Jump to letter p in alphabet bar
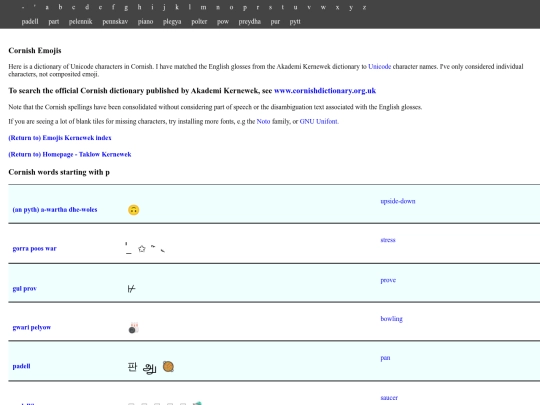The image size is (540, 405). pos(245,8)
